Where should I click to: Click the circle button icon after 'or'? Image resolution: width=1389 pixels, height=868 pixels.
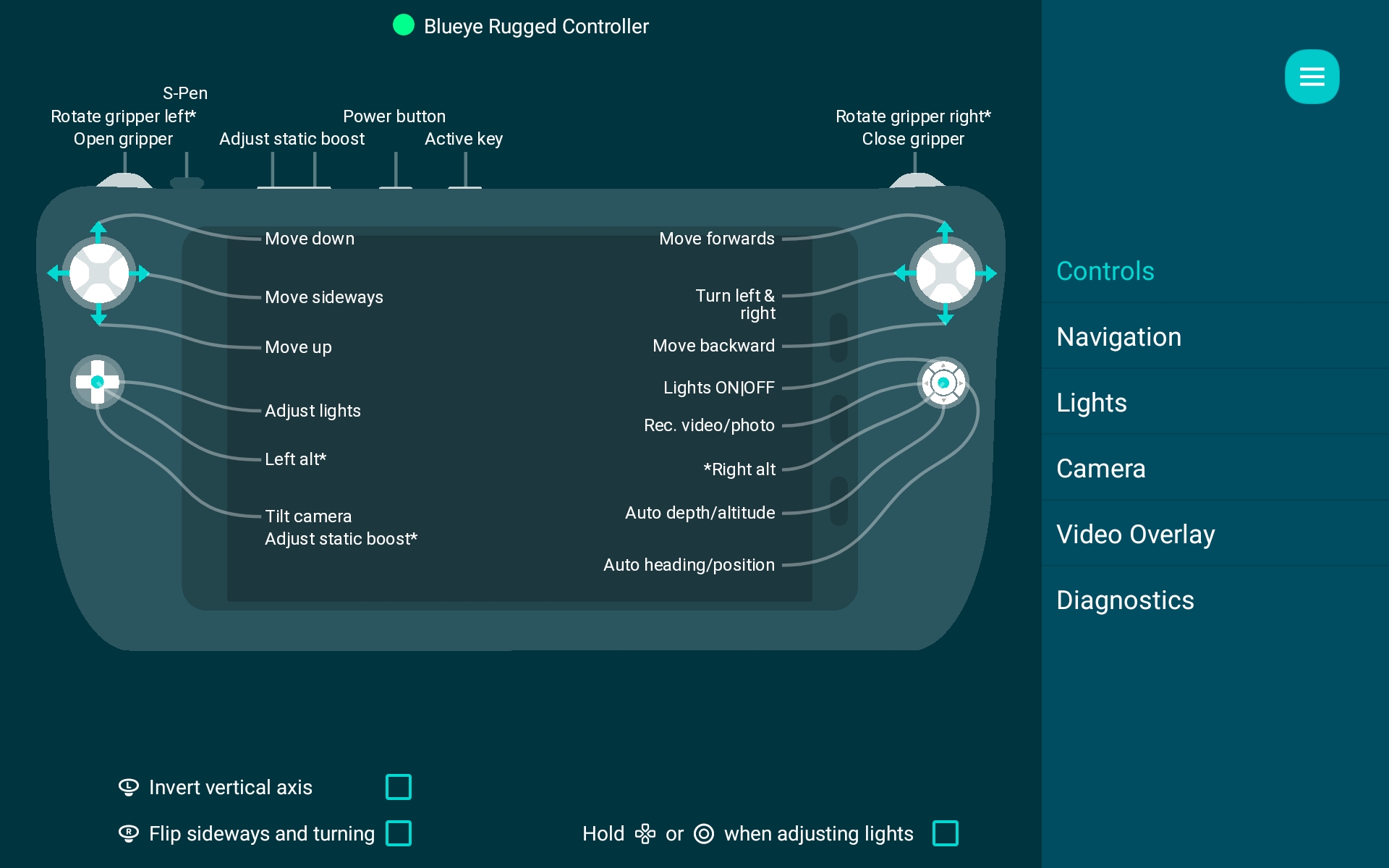click(704, 834)
